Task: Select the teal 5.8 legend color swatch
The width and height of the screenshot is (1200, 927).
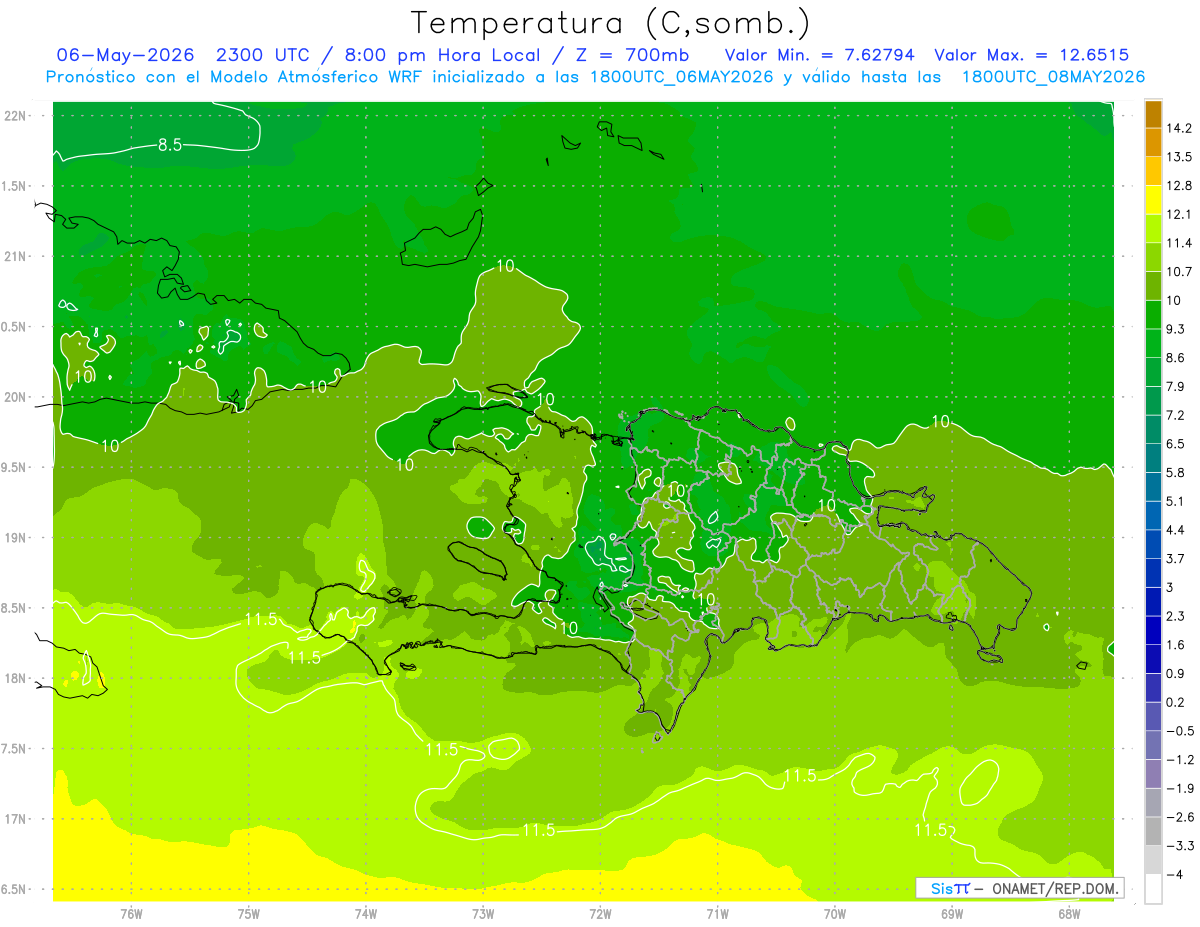Action: click(1153, 486)
